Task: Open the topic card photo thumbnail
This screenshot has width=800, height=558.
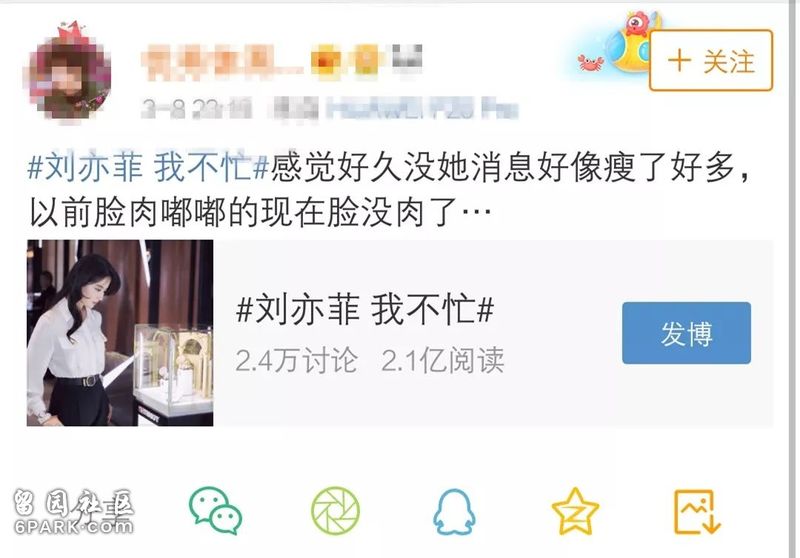Action: (120, 333)
